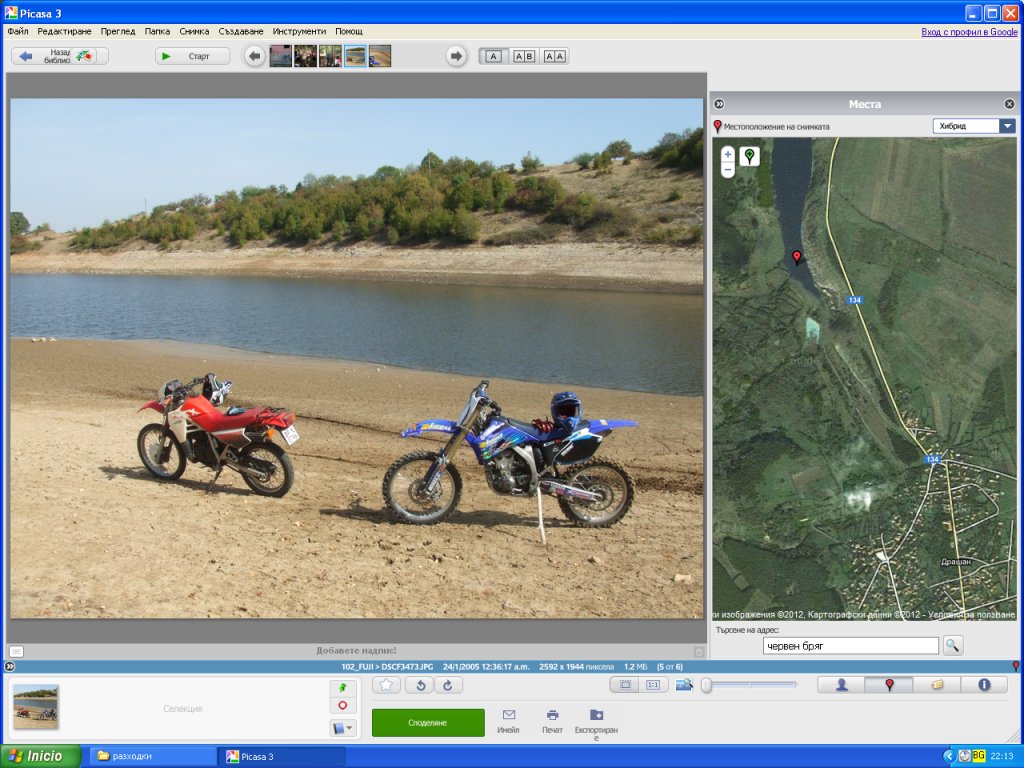This screenshot has width=1024, height=768.
Task: Open Properties info panel button
Action: coord(984,684)
